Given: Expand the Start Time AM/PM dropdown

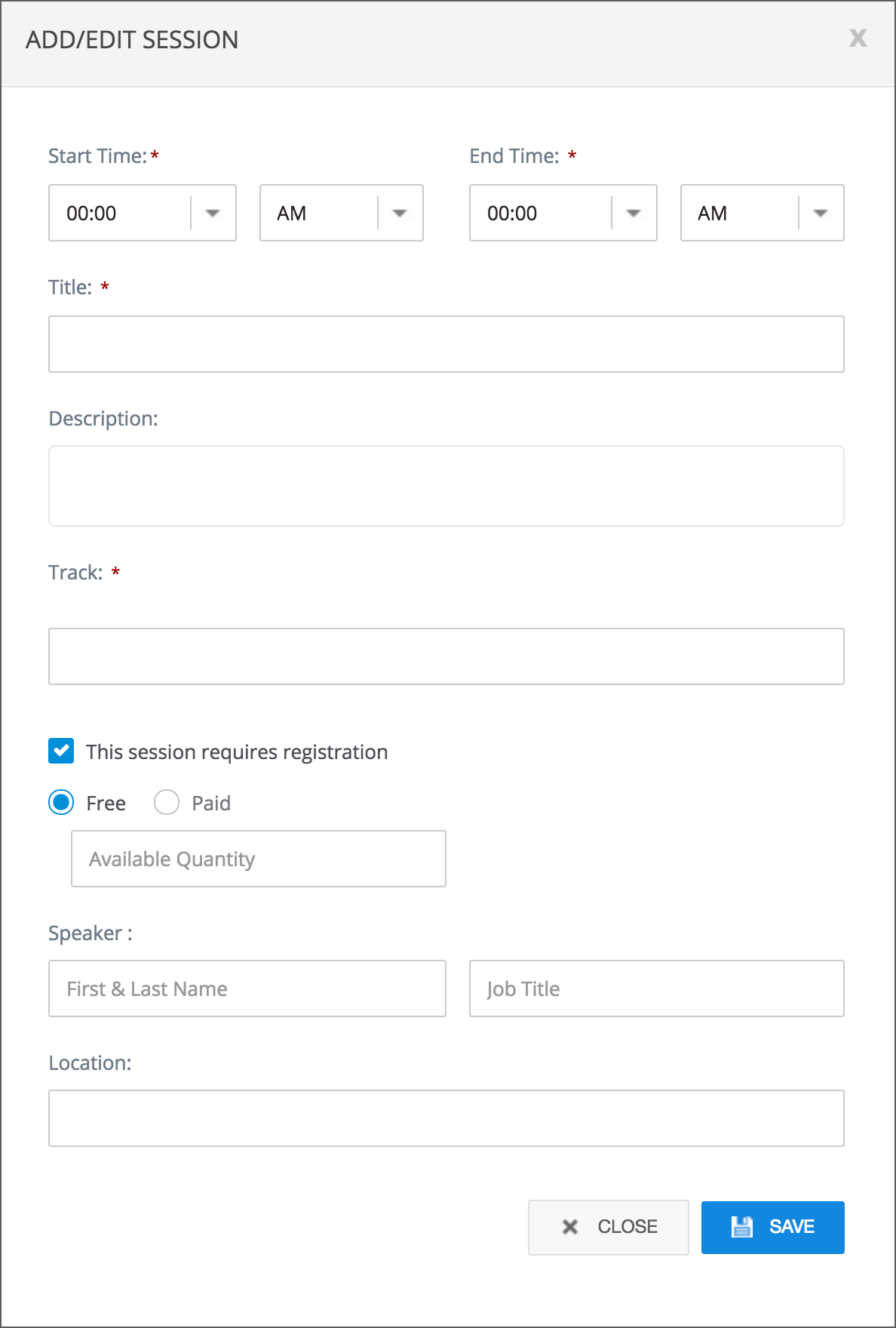Looking at the screenshot, I should click(400, 213).
